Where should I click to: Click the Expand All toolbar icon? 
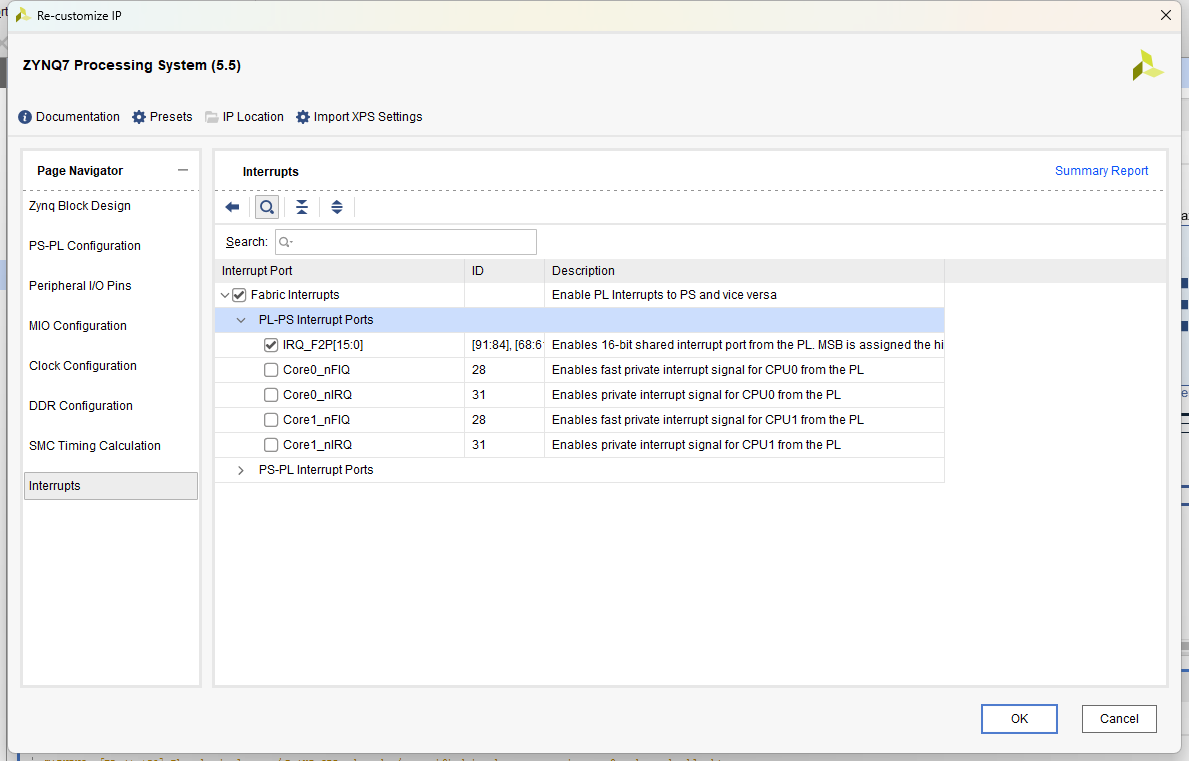coord(337,207)
